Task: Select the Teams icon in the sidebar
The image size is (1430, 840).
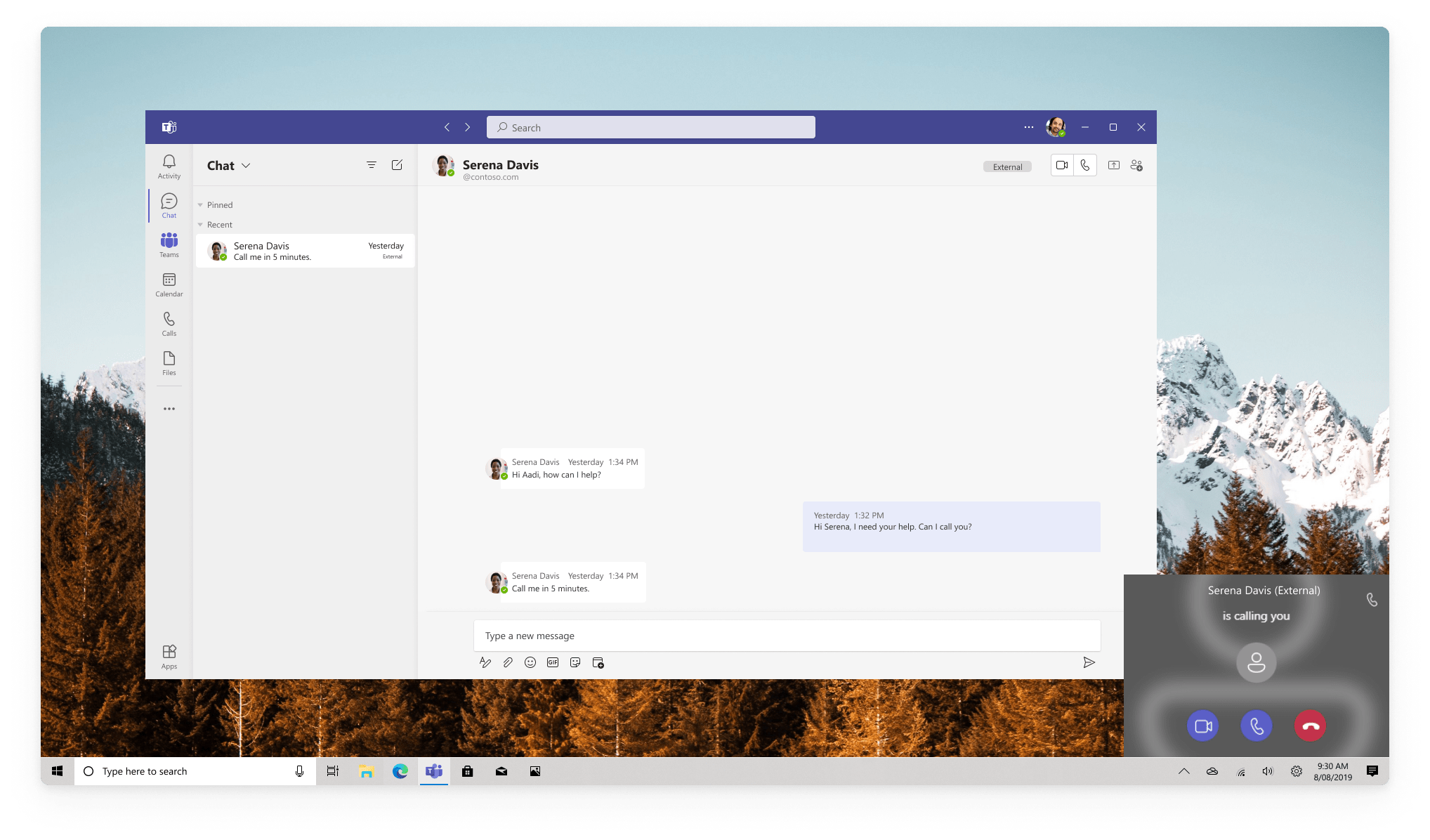Action: point(169,244)
